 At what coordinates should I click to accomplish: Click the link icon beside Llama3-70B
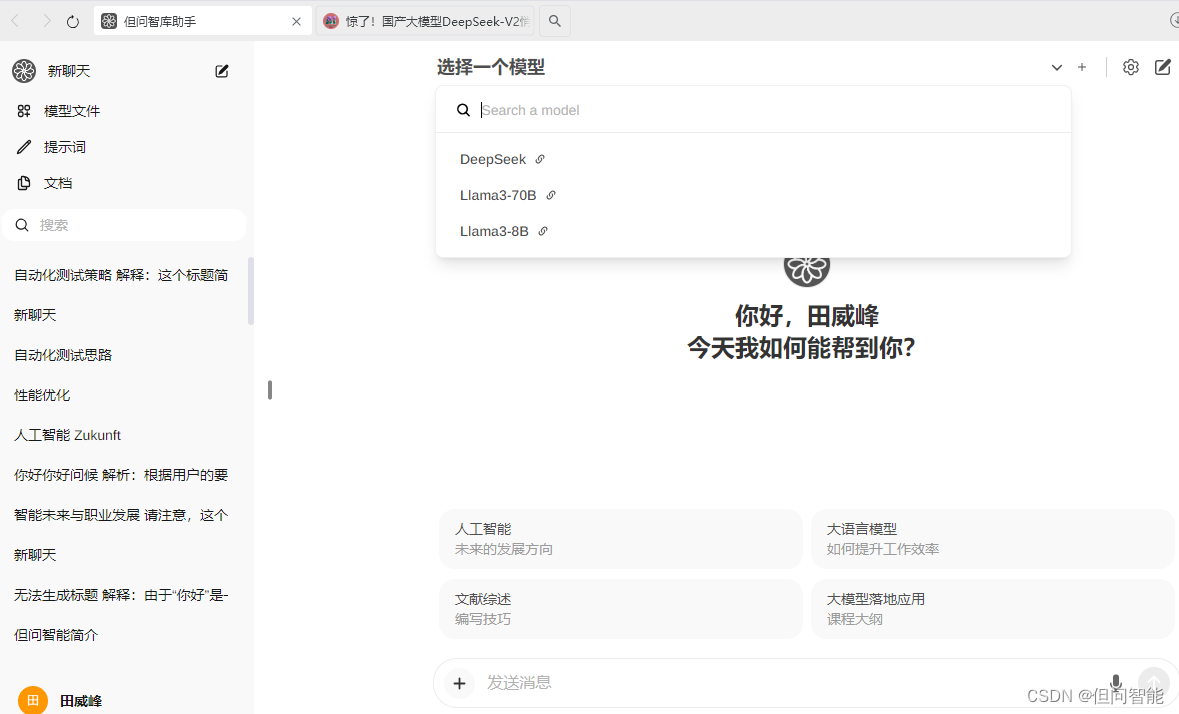(x=550, y=195)
